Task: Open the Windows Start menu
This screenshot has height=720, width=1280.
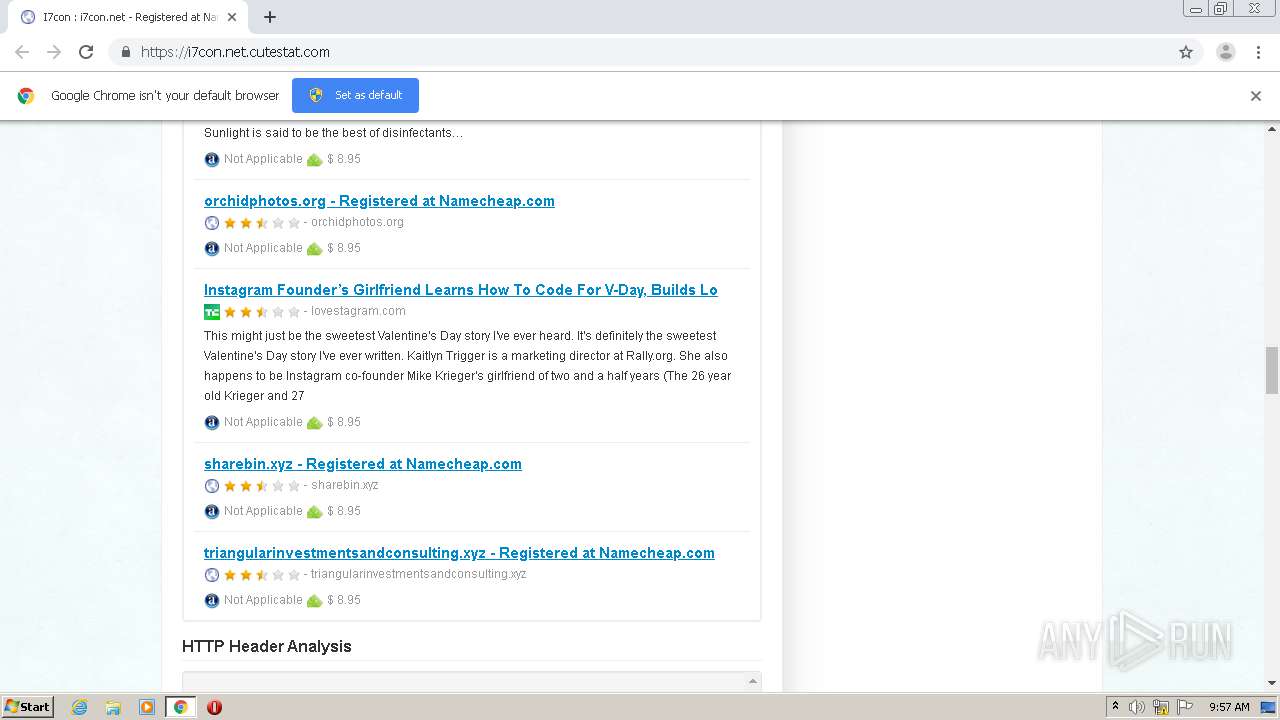Action: coord(28,707)
